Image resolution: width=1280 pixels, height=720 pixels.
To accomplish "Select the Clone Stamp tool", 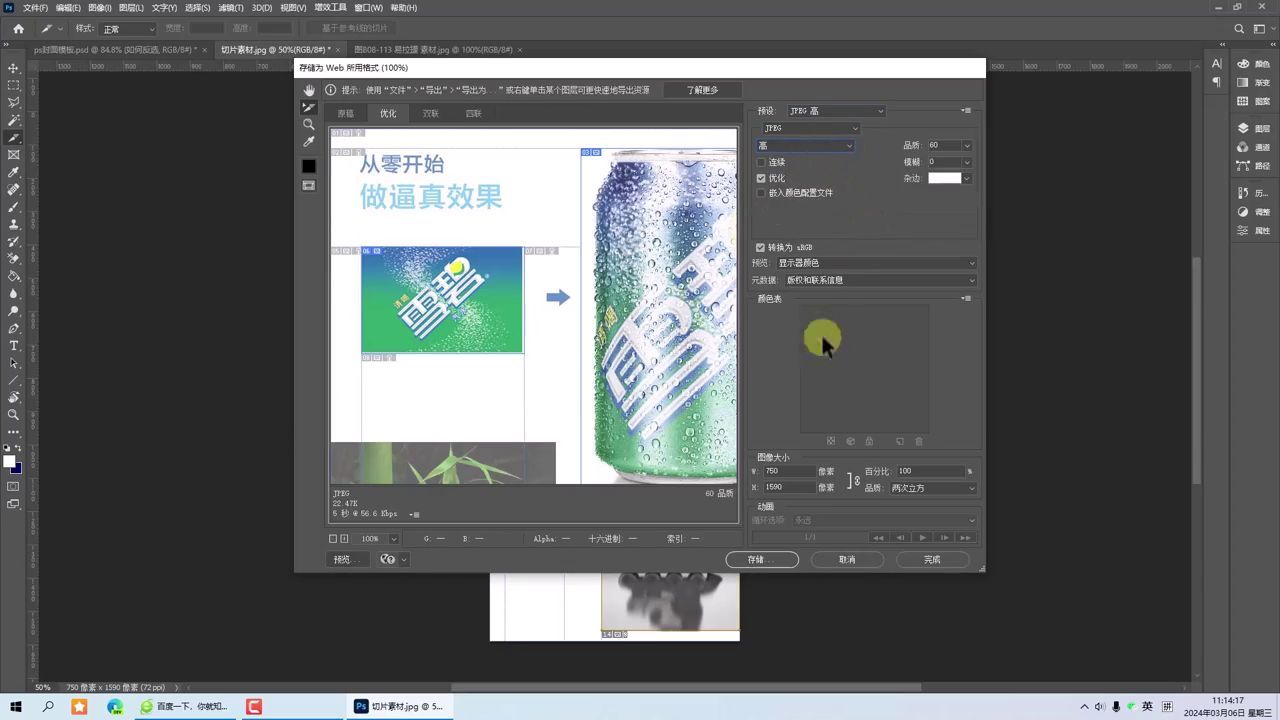I will click(13, 225).
